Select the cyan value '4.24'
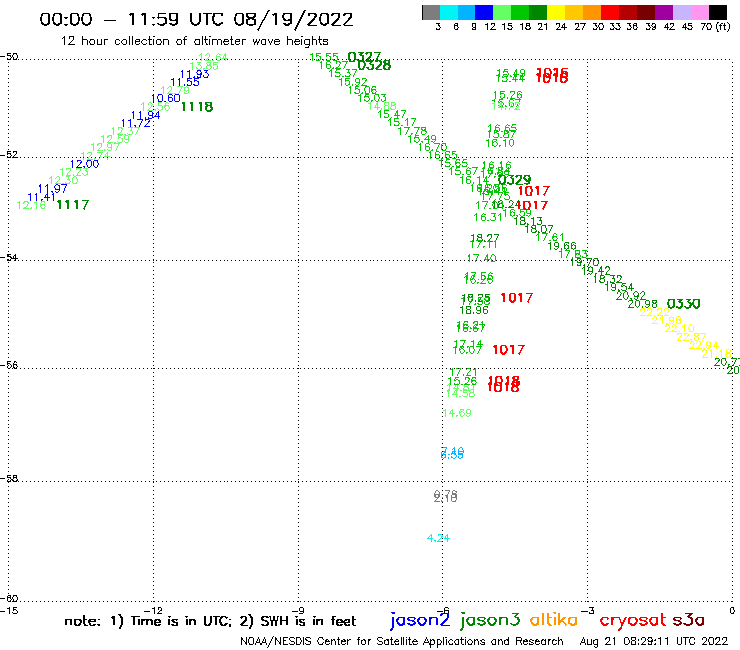Viewport: 740px width, 650px height. (438, 538)
